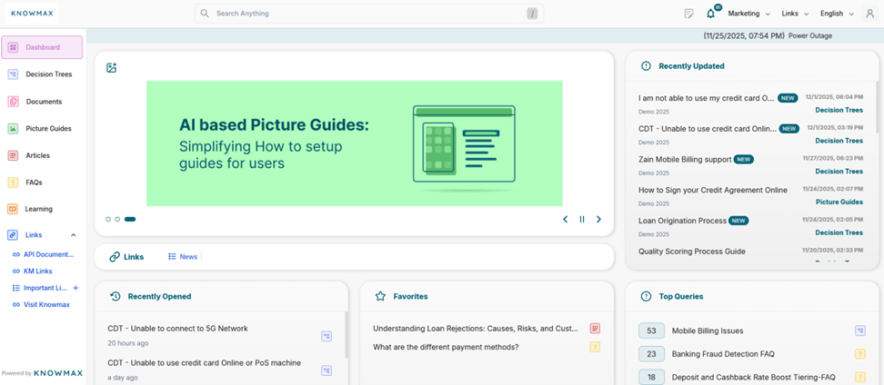Click the Top Queries help icon
884x385 pixels.
pyautogui.click(x=646, y=296)
